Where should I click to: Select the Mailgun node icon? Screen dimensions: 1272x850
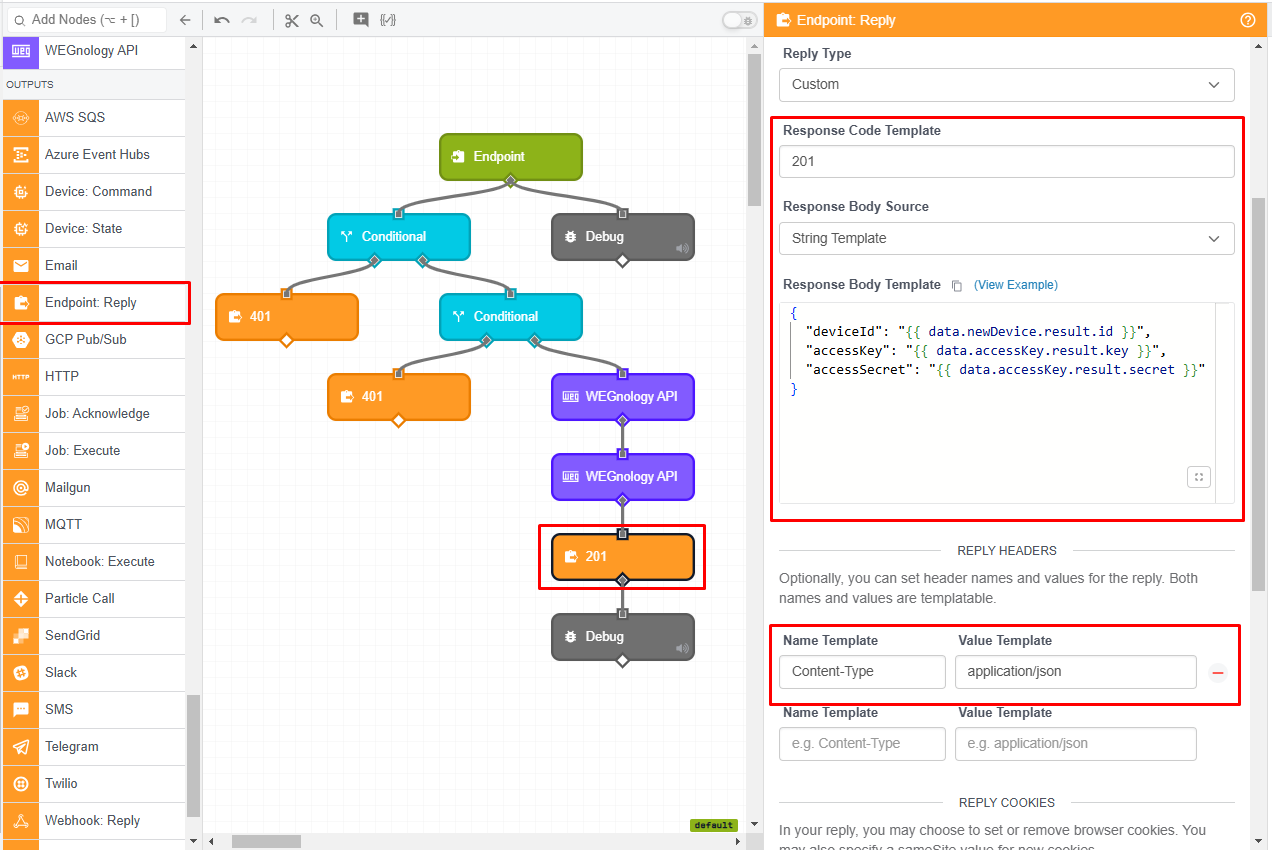[21, 488]
